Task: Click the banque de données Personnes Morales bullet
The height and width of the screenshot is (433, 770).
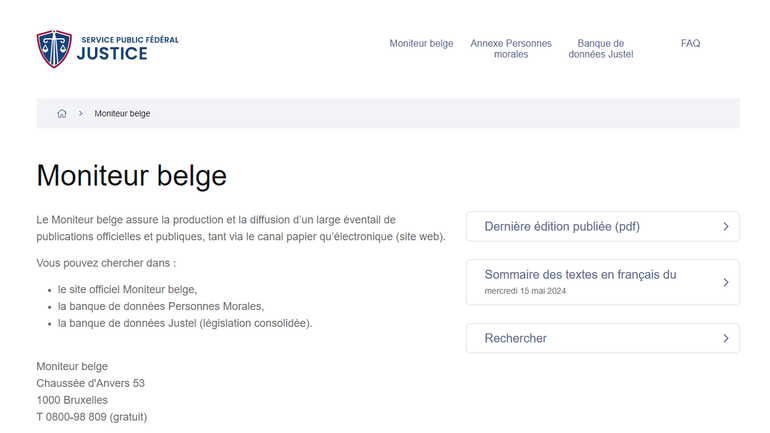Action: (160, 307)
